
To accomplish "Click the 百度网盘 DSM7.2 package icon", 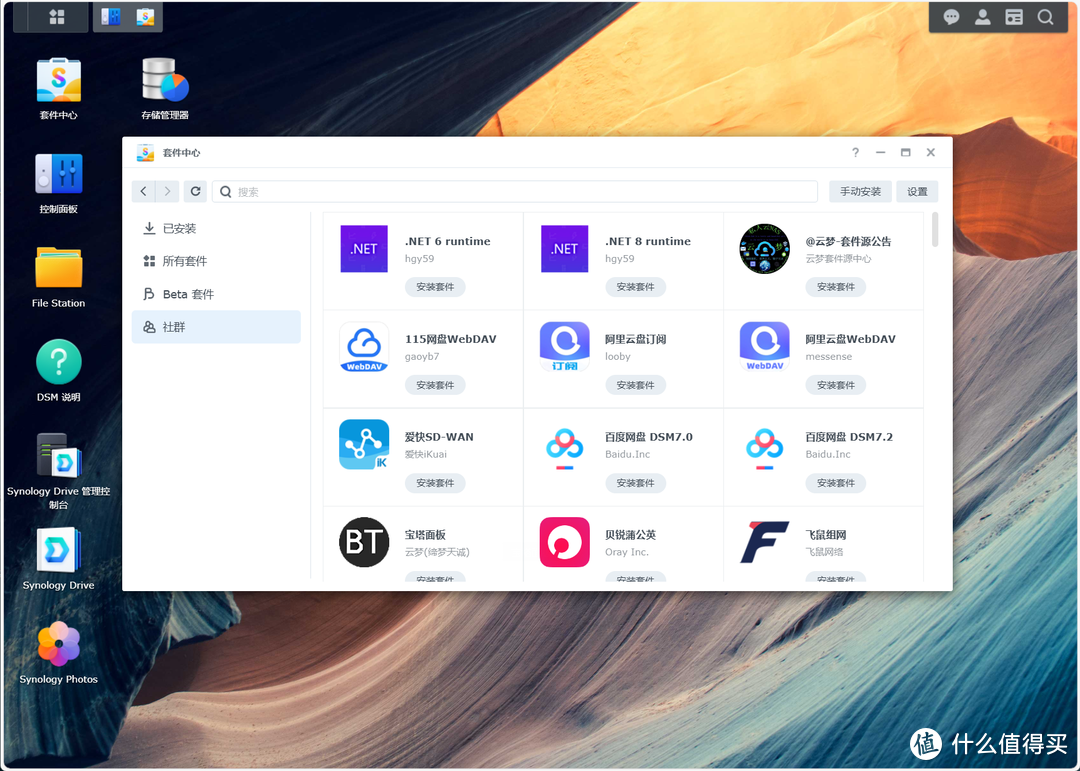I will (765, 448).
